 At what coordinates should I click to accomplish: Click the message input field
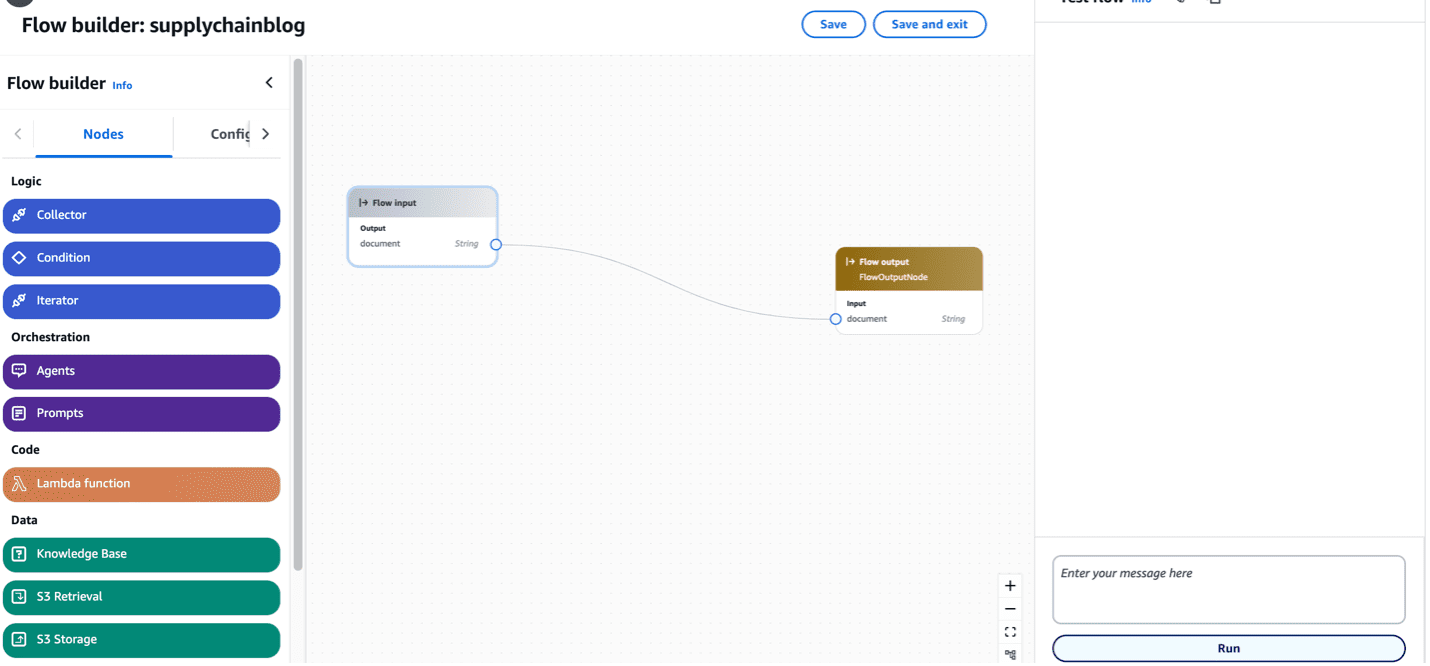pos(1228,590)
